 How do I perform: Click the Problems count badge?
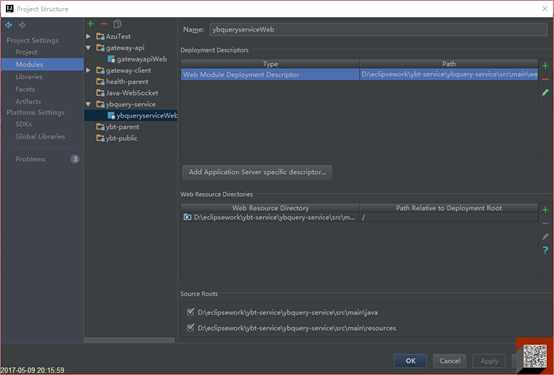pyautogui.click(x=75, y=159)
